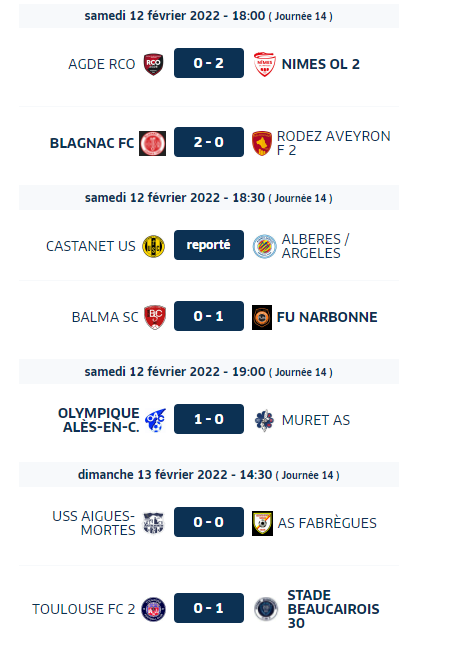Open the Blagnac 2 - 0 score details
The width and height of the screenshot is (450, 656).
[x=209, y=142]
